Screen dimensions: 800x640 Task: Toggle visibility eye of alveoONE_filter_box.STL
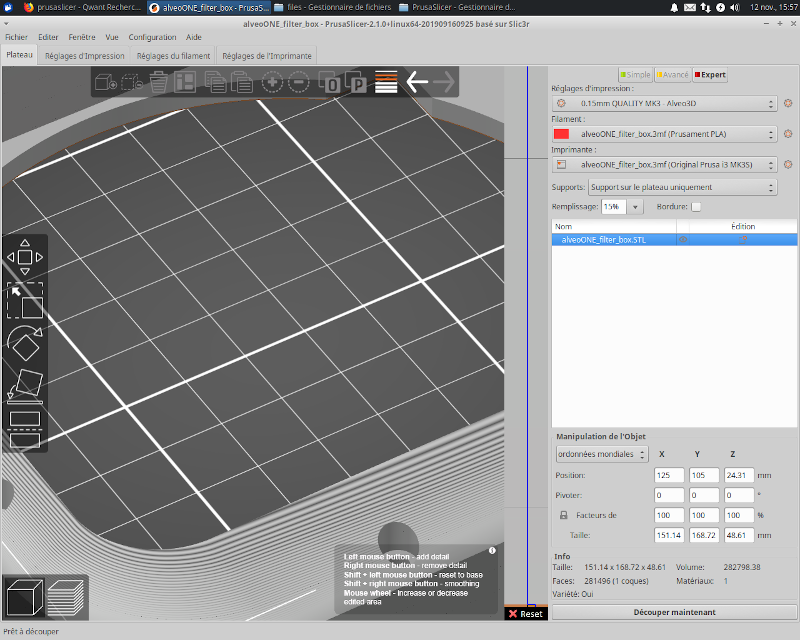683,240
